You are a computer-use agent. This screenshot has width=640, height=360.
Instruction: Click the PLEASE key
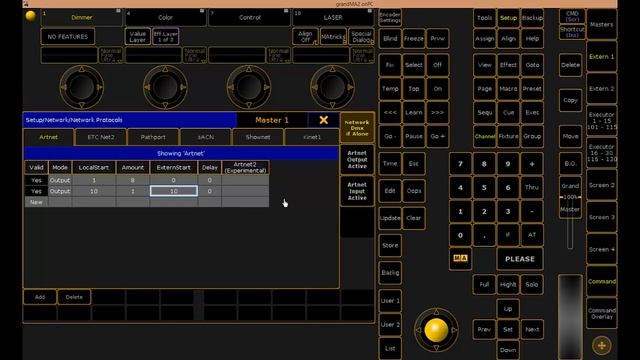[520, 259]
